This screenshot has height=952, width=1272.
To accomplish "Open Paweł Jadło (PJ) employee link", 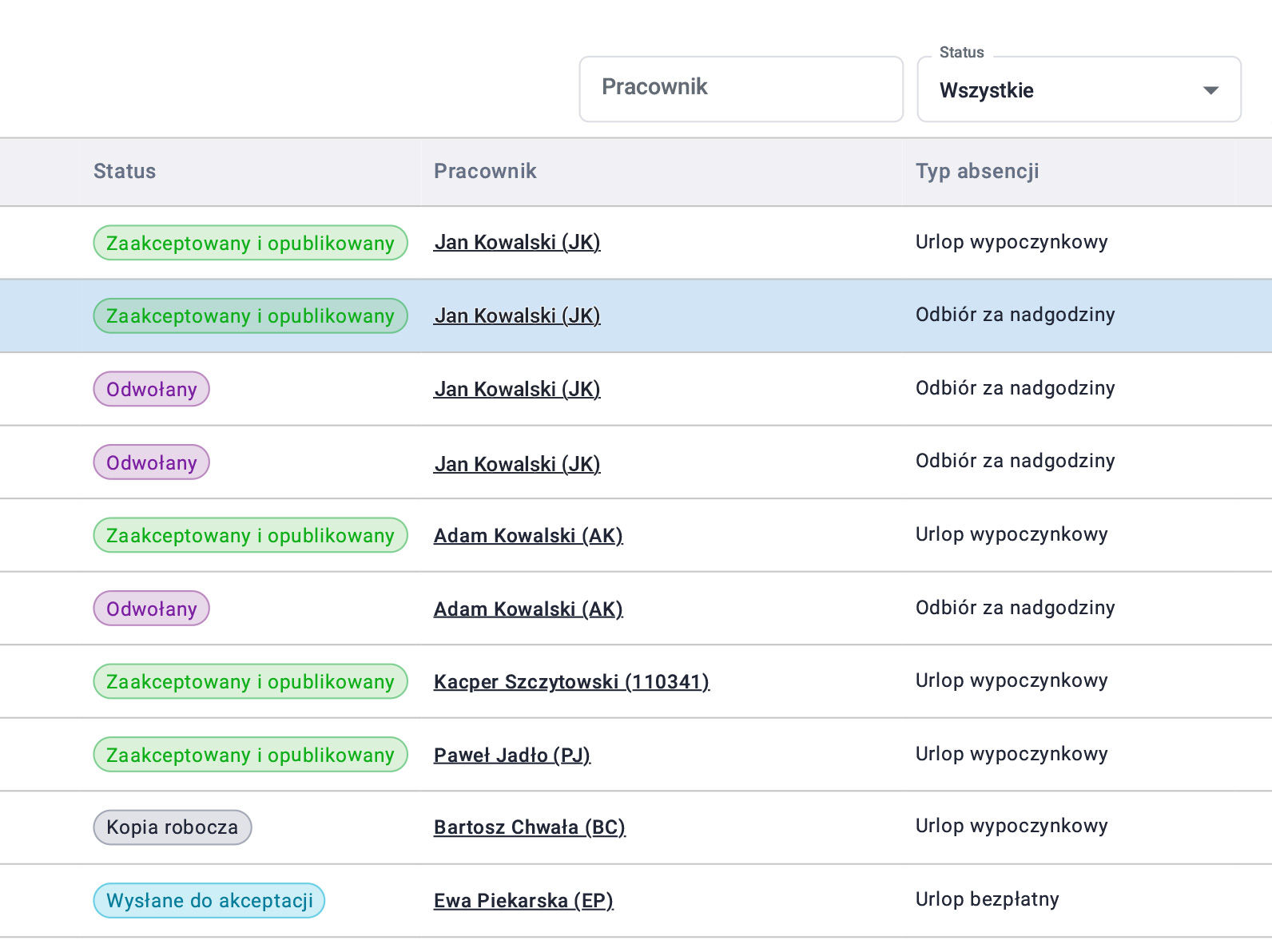I will click(x=512, y=755).
